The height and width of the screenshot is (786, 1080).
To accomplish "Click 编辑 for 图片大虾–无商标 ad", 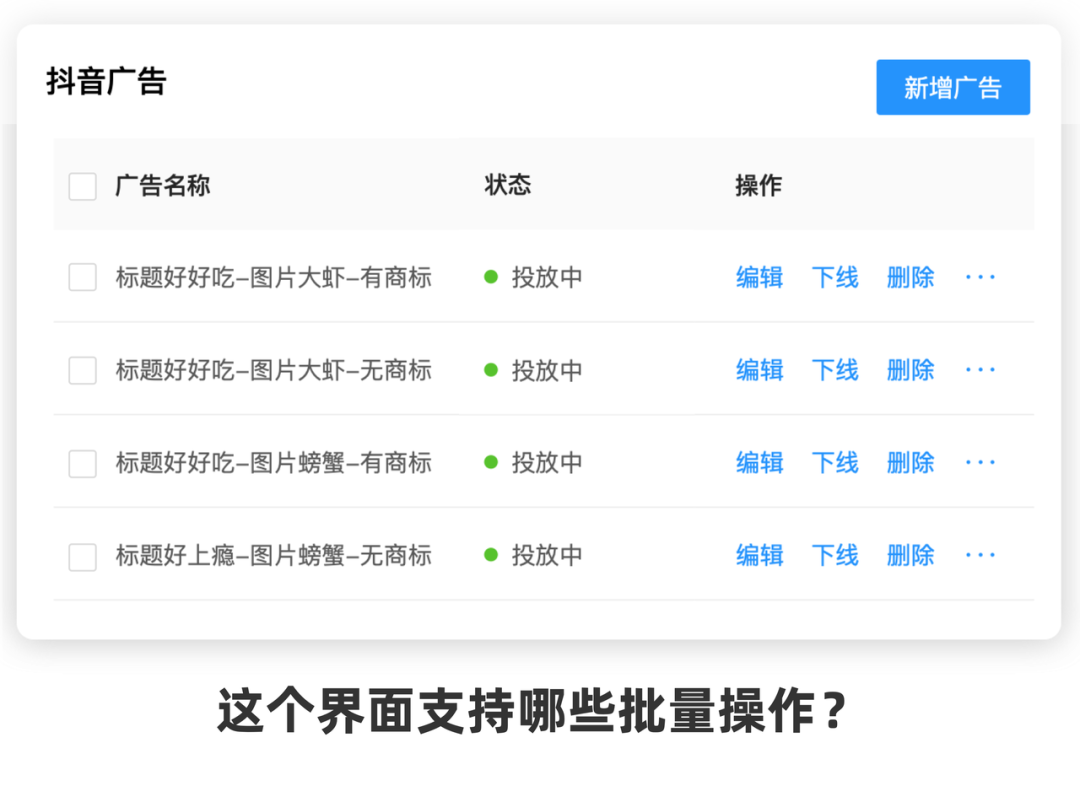I will click(x=759, y=370).
